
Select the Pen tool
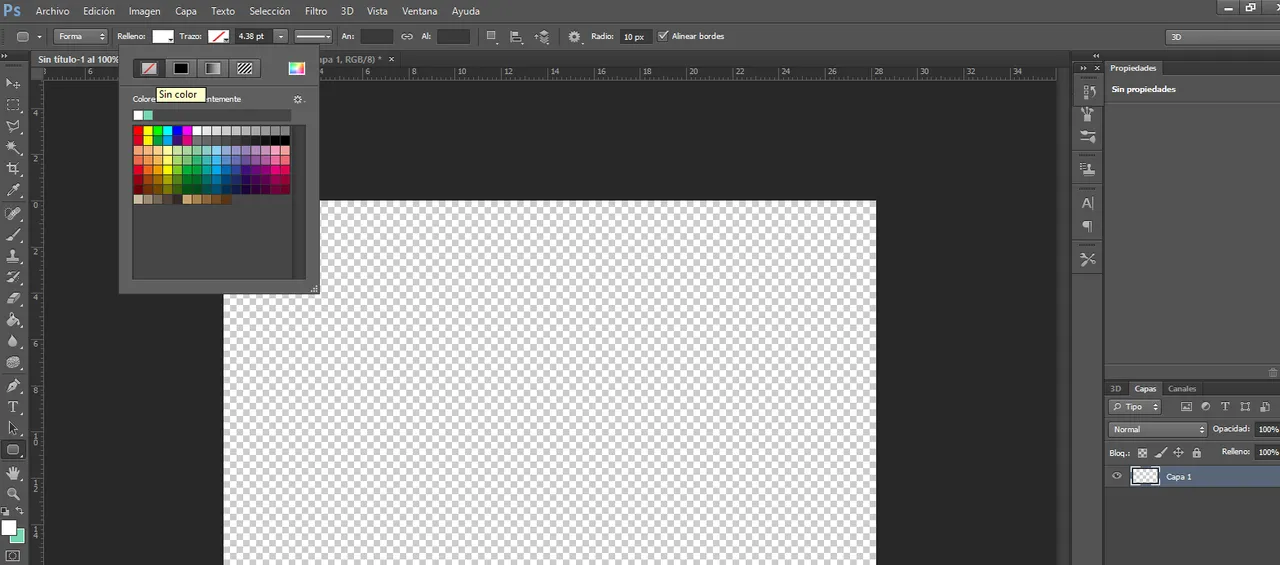coord(13,386)
